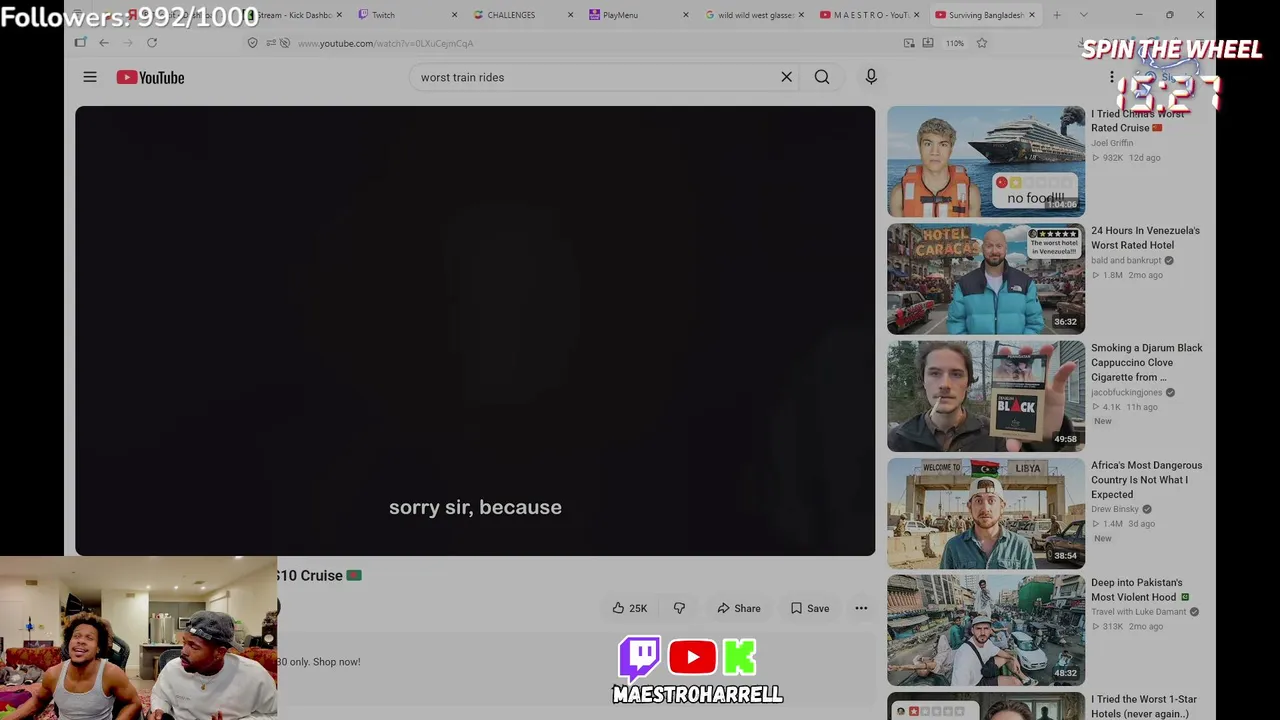The width and height of the screenshot is (1280, 720).
Task: Select the Stream - Kick Dashboard tab
Action: (x=290, y=15)
